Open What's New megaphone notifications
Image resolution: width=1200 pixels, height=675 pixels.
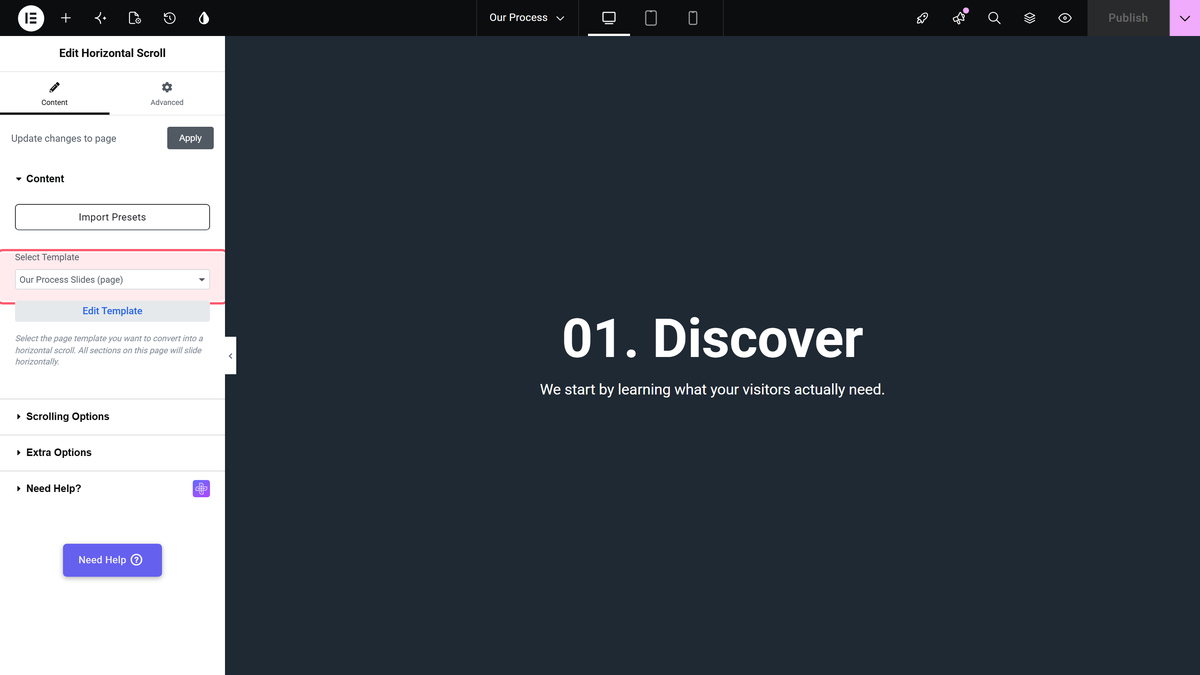[x=959, y=18]
